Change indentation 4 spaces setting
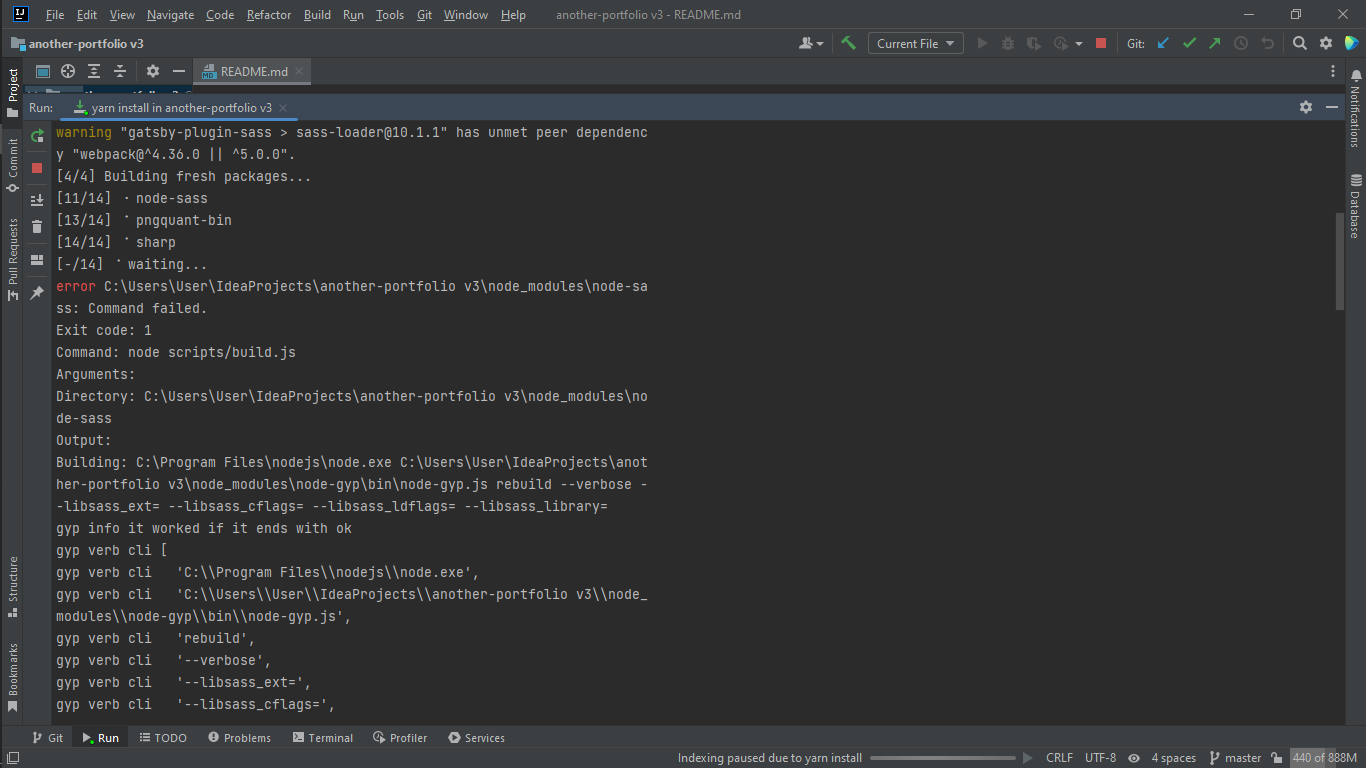The height and width of the screenshot is (768, 1366). pos(1173,758)
